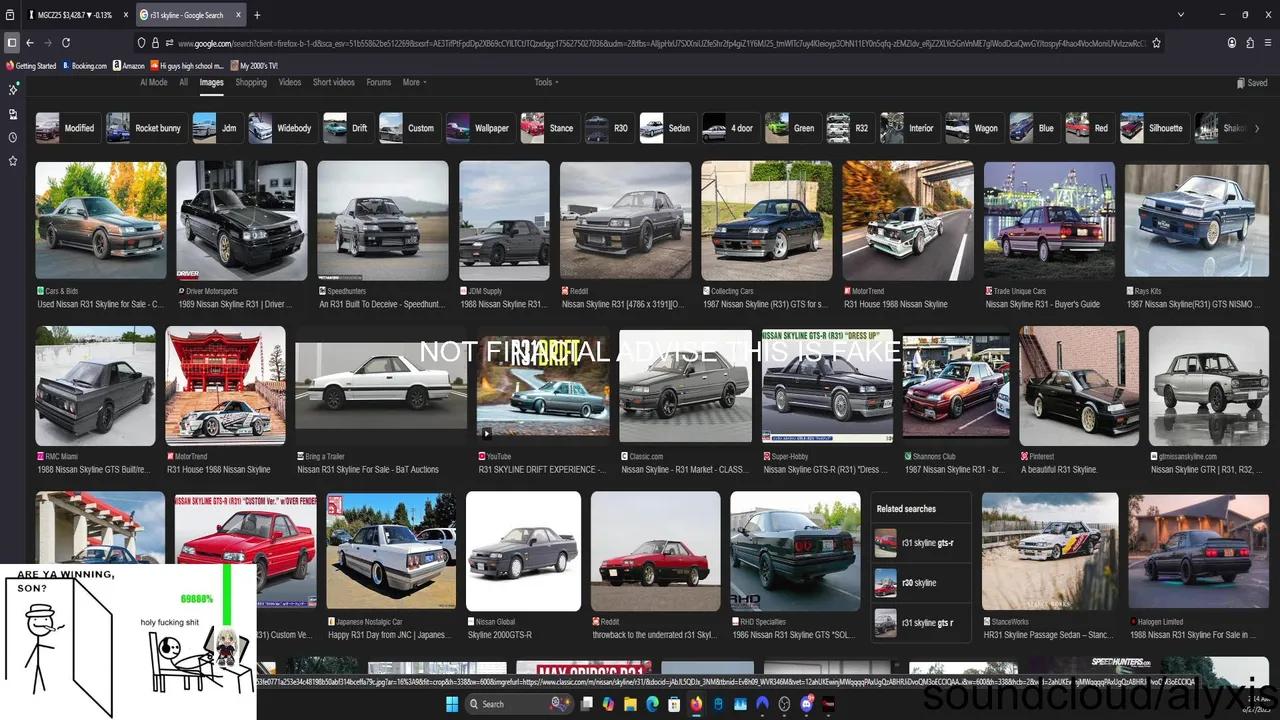The height and width of the screenshot is (720, 1280).
Task: Select the Green filter chip
Action: (791, 128)
